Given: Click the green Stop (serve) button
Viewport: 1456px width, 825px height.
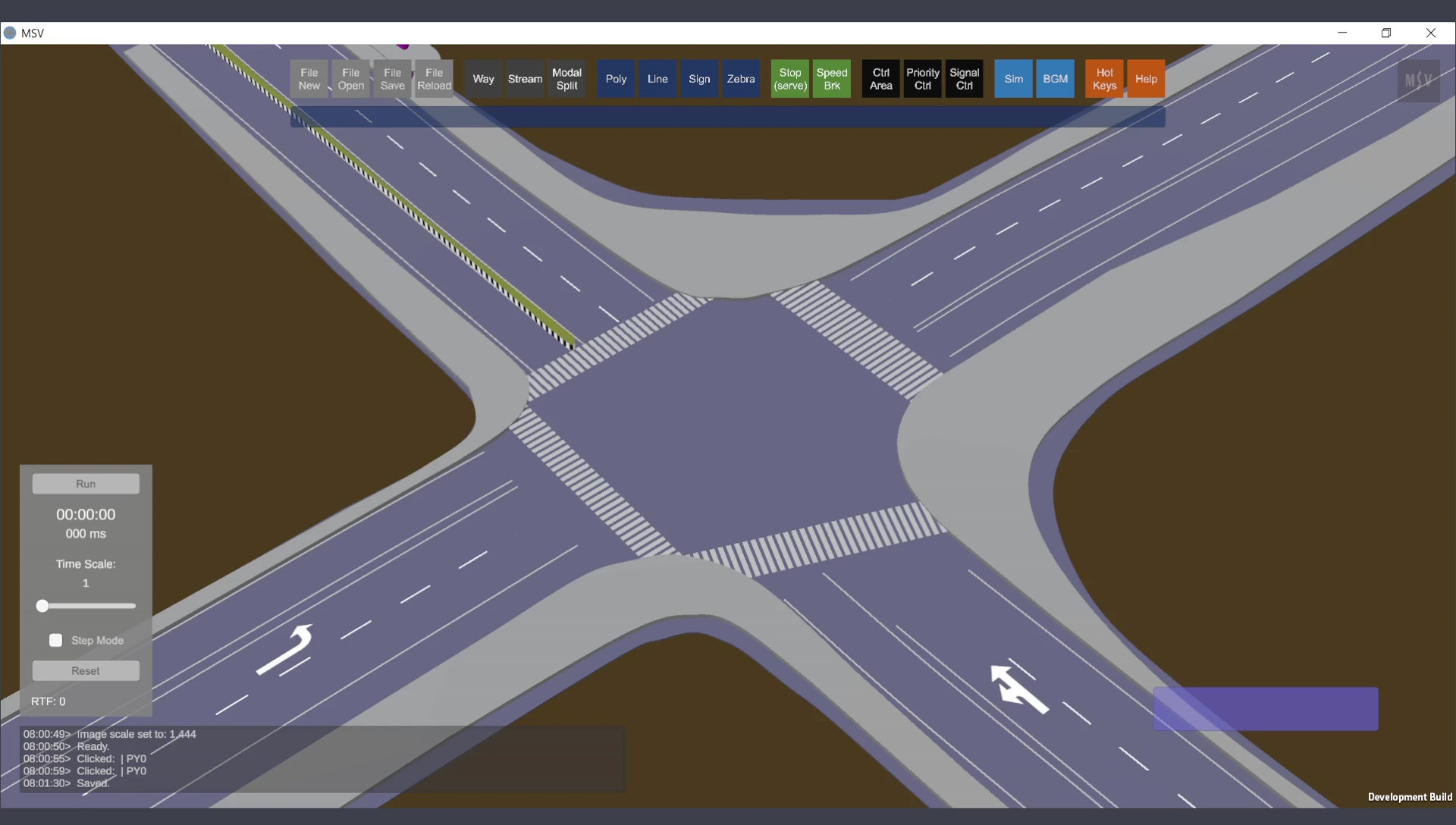Looking at the screenshot, I should 790,79.
